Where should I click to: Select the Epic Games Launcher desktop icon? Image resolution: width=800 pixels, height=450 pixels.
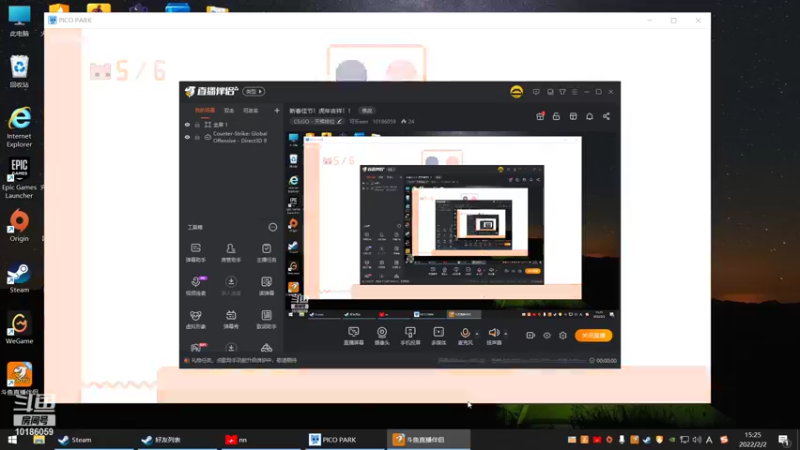coord(19,179)
